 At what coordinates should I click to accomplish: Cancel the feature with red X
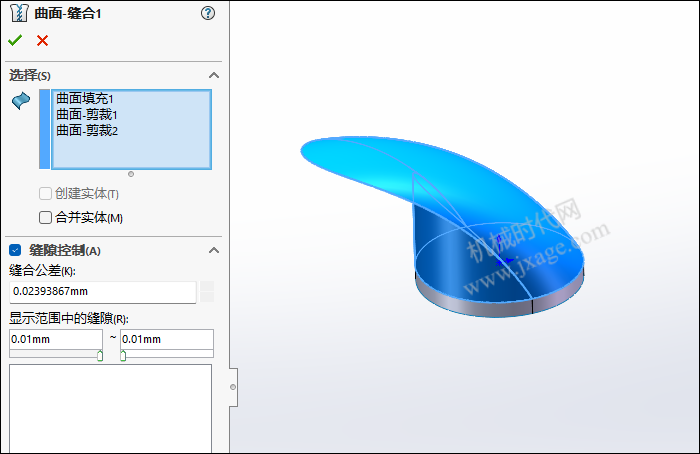click(x=42, y=41)
